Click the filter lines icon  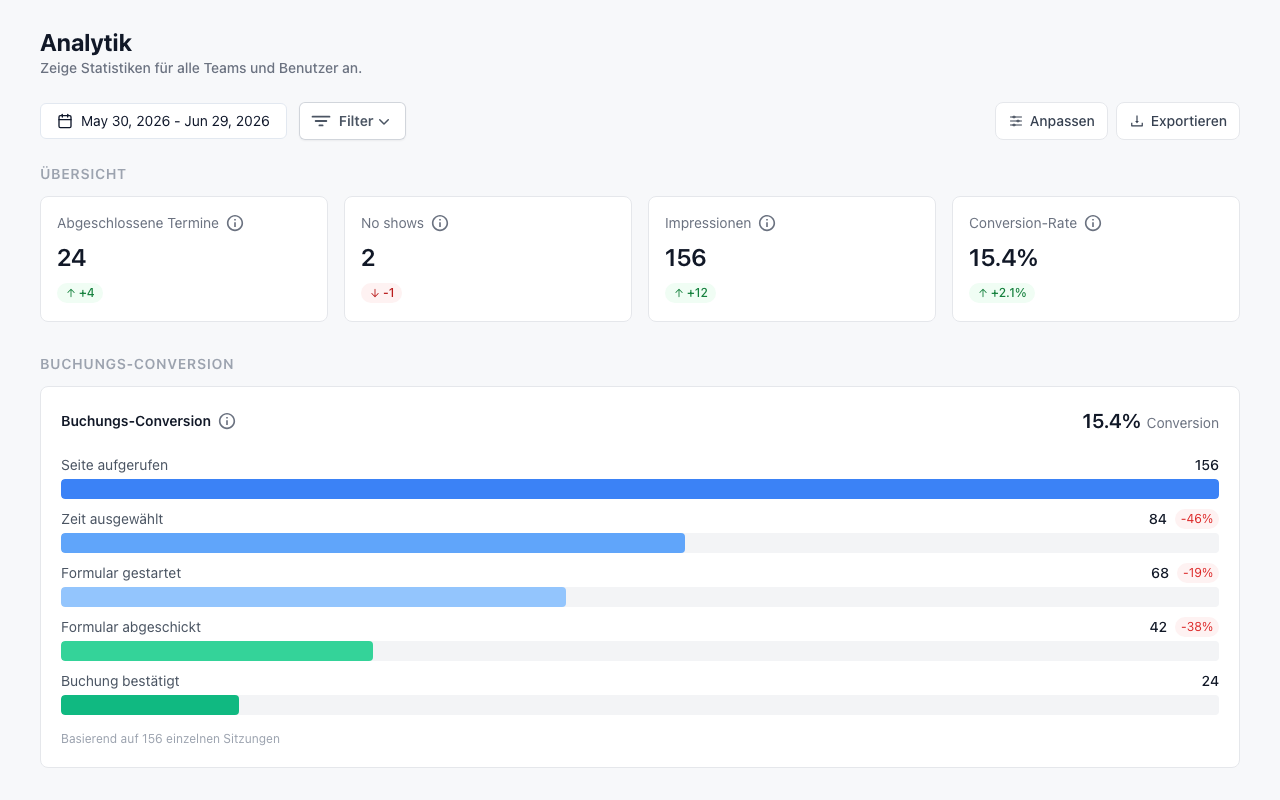coord(321,121)
